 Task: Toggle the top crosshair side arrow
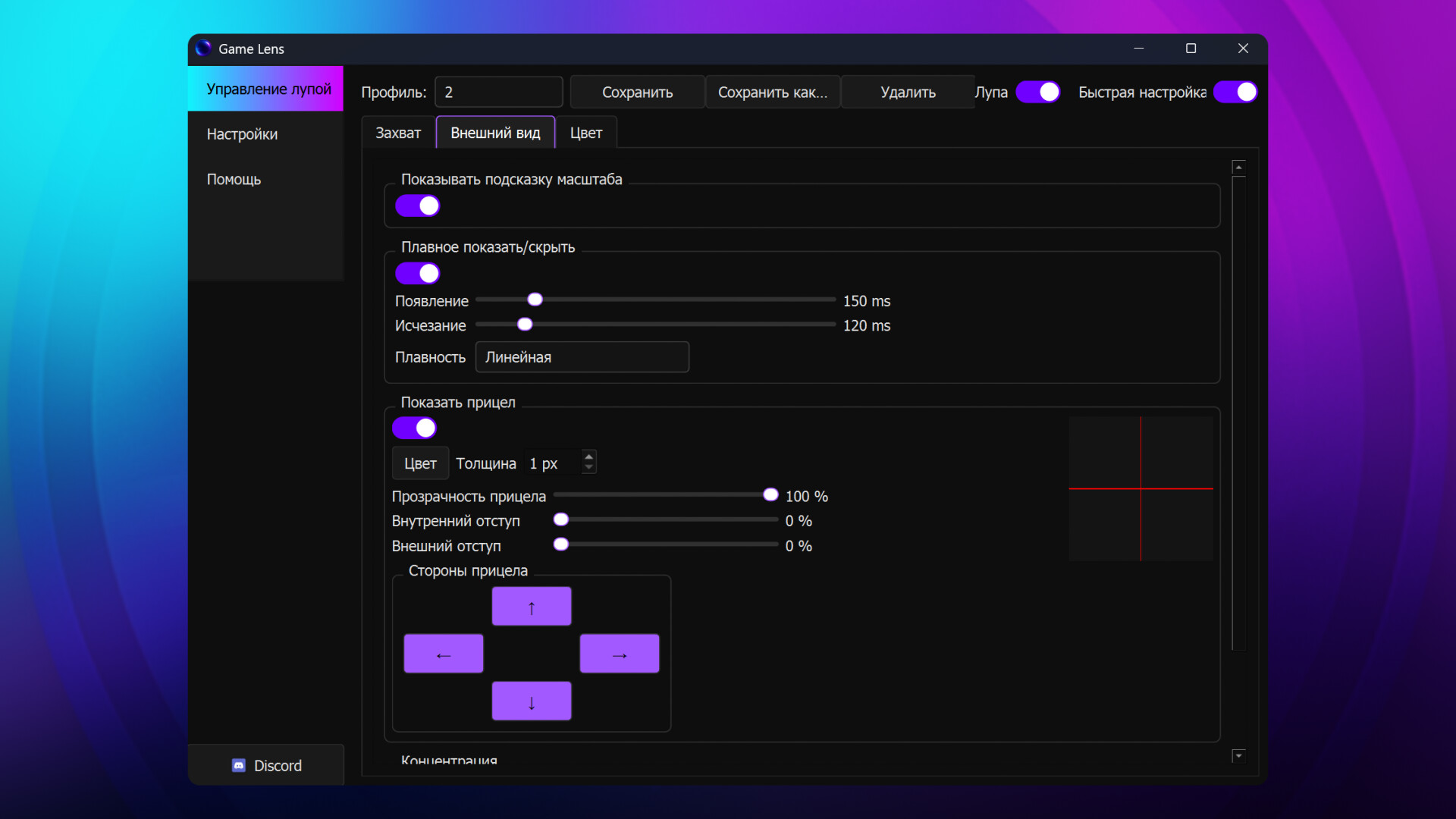coord(532,606)
